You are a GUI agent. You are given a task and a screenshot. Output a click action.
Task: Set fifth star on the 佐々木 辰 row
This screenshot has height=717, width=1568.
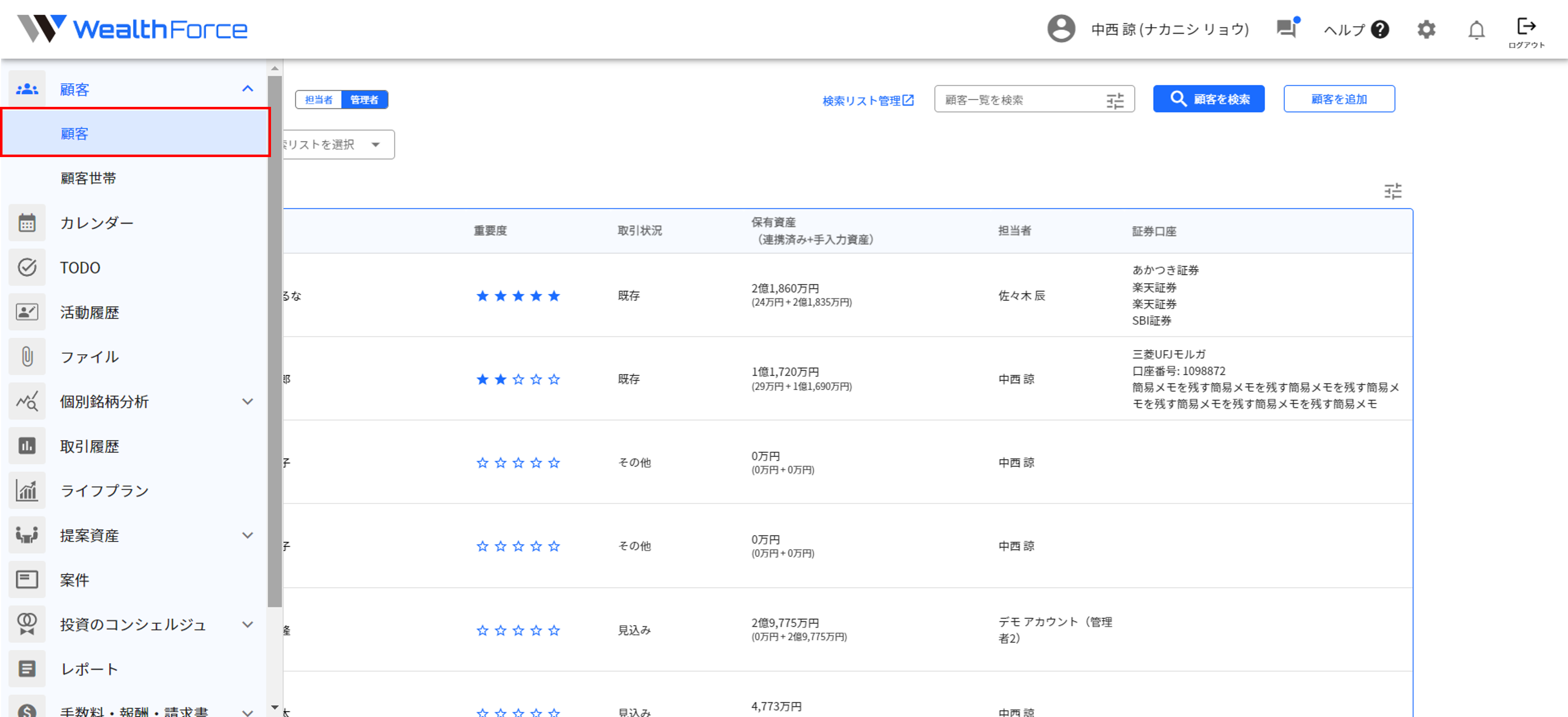click(x=554, y=296)
